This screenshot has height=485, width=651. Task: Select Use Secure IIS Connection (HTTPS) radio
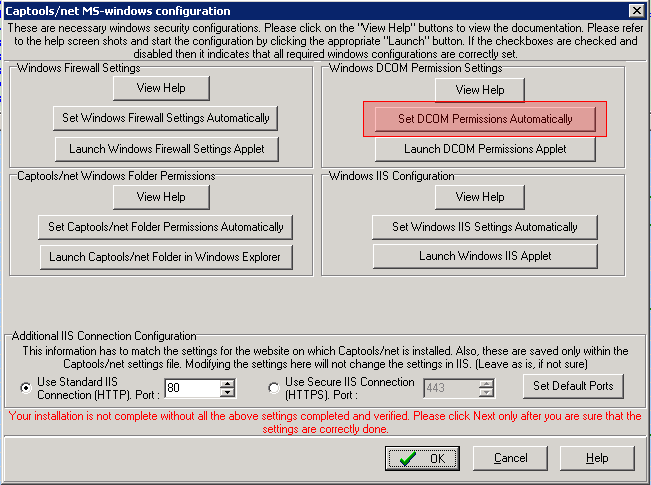[274, 388]
